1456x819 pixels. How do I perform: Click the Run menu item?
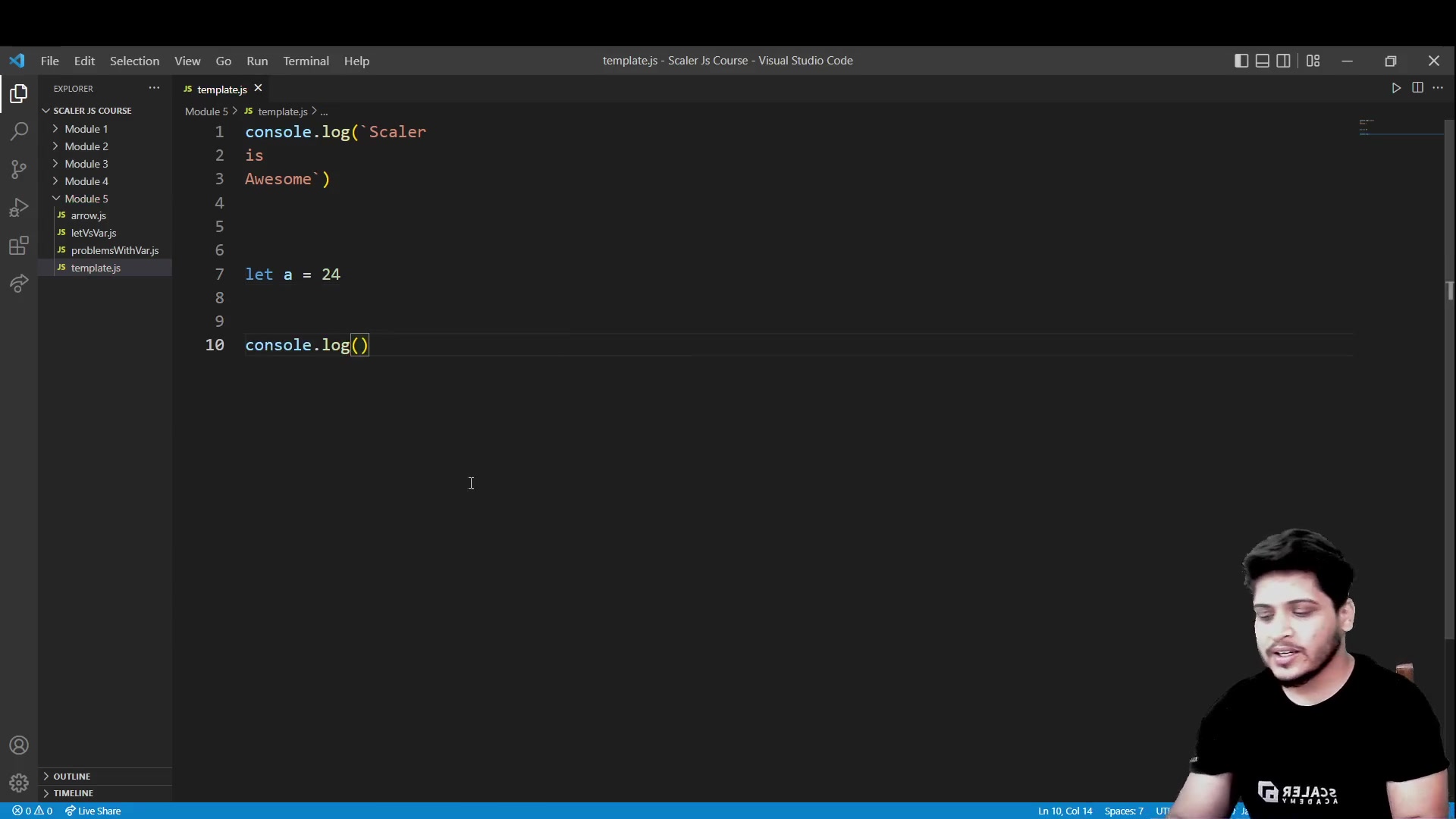(257, 61)
